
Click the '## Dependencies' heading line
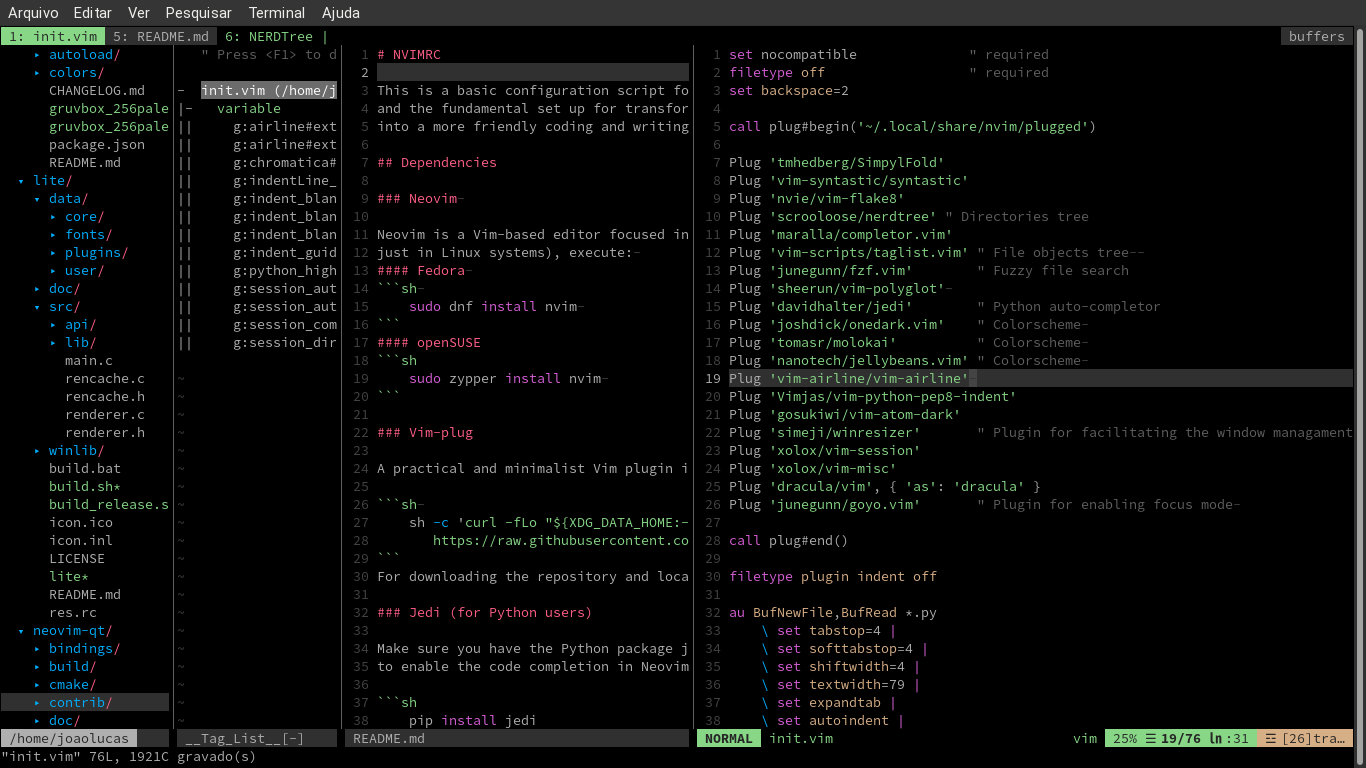point(437,162)
